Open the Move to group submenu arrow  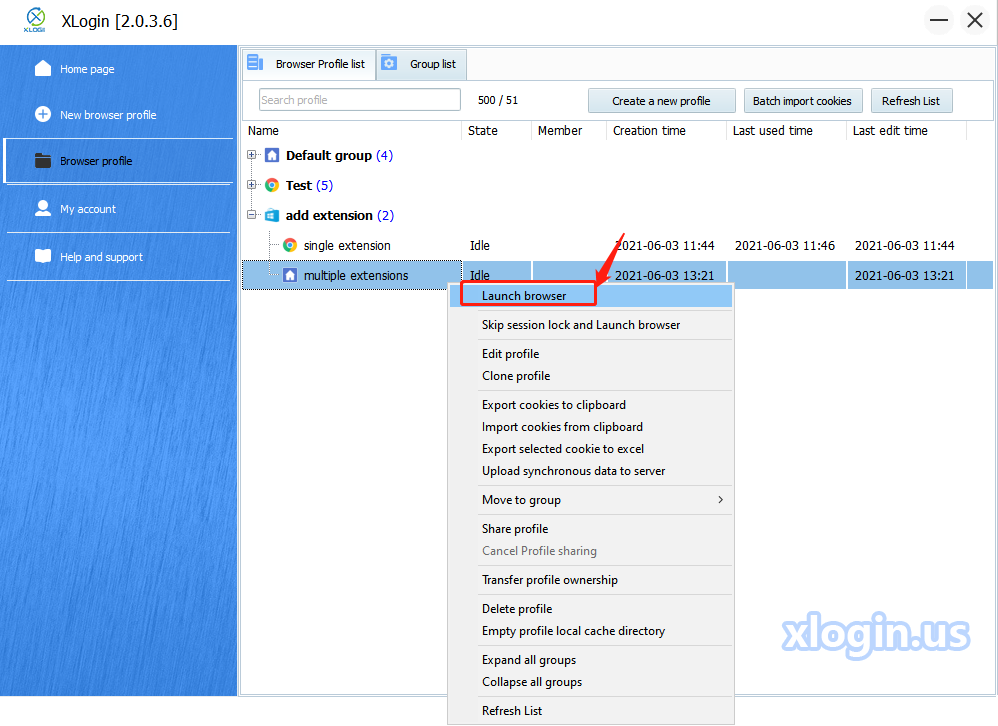click(x=720, y=499)
